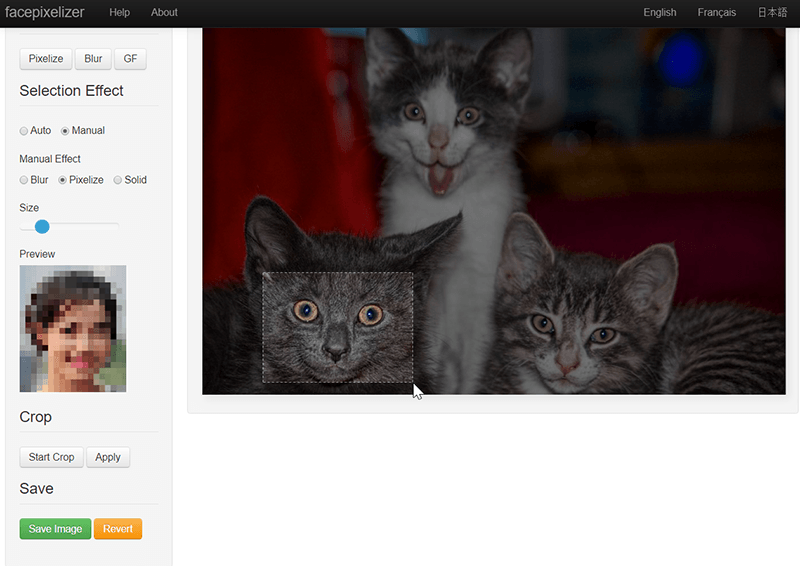800x566 pixels.
Task: Revert the image changes
Action: tap(118, 529)
